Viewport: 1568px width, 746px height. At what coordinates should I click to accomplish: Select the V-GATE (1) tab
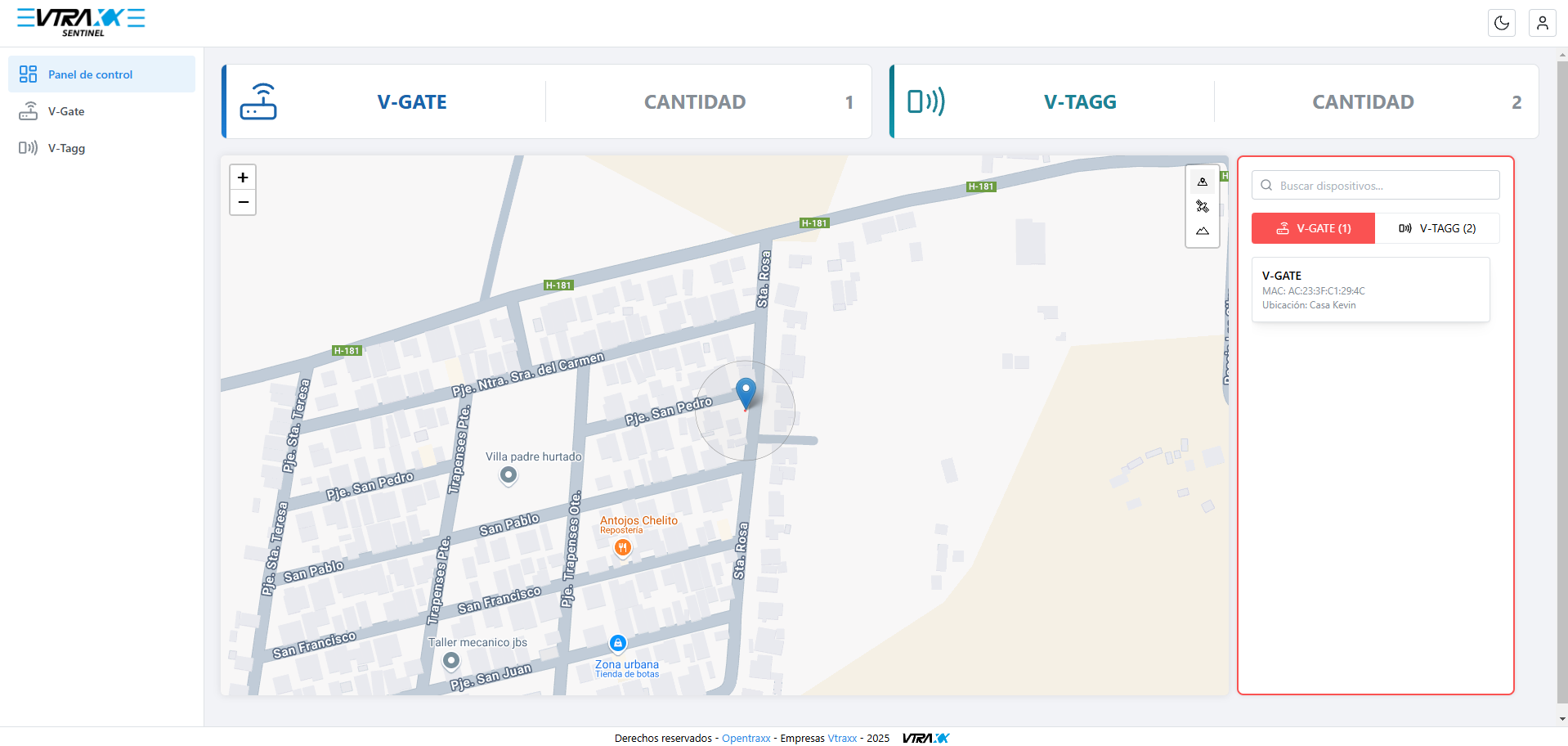1314,228
